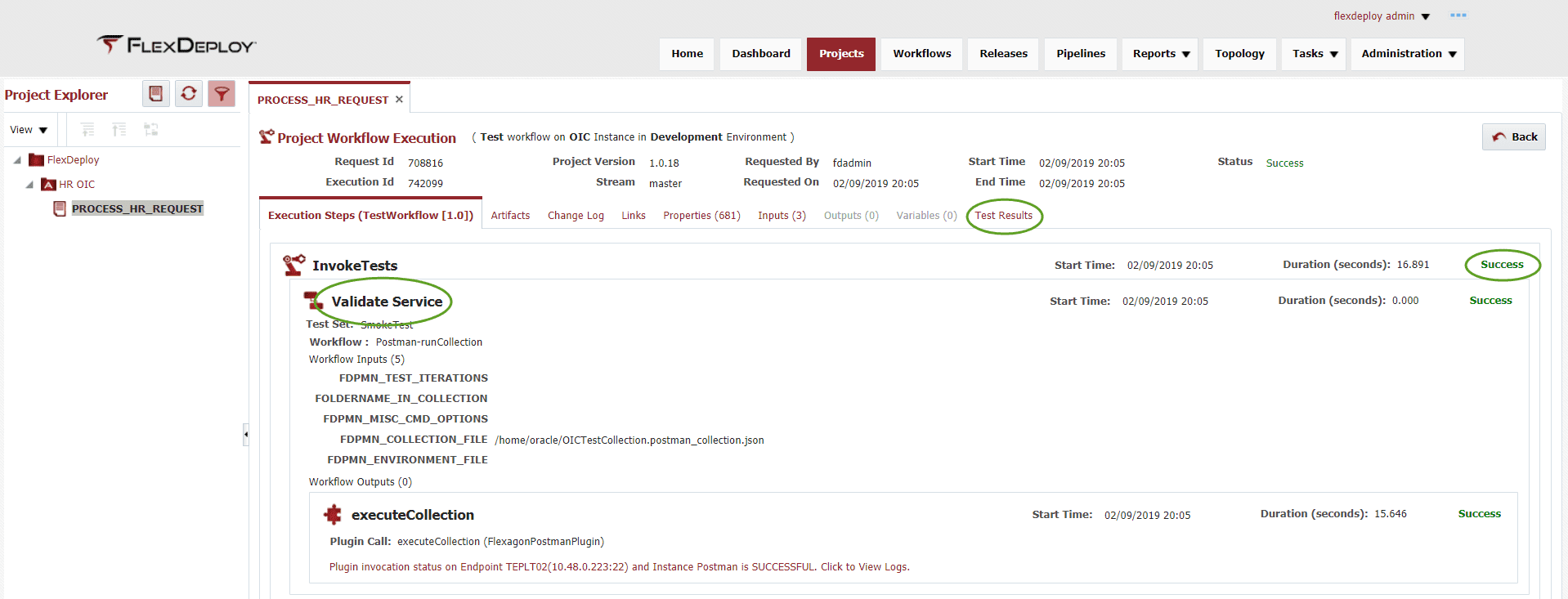Click the Project Version value 1.0.18
Image resolution: width=1568 pixels, height=599 pixels.
point(664,163)
